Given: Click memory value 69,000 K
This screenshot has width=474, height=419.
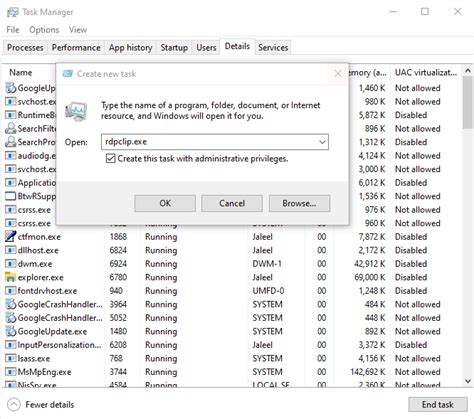Looking at the screenshot, I should point(370,277).
